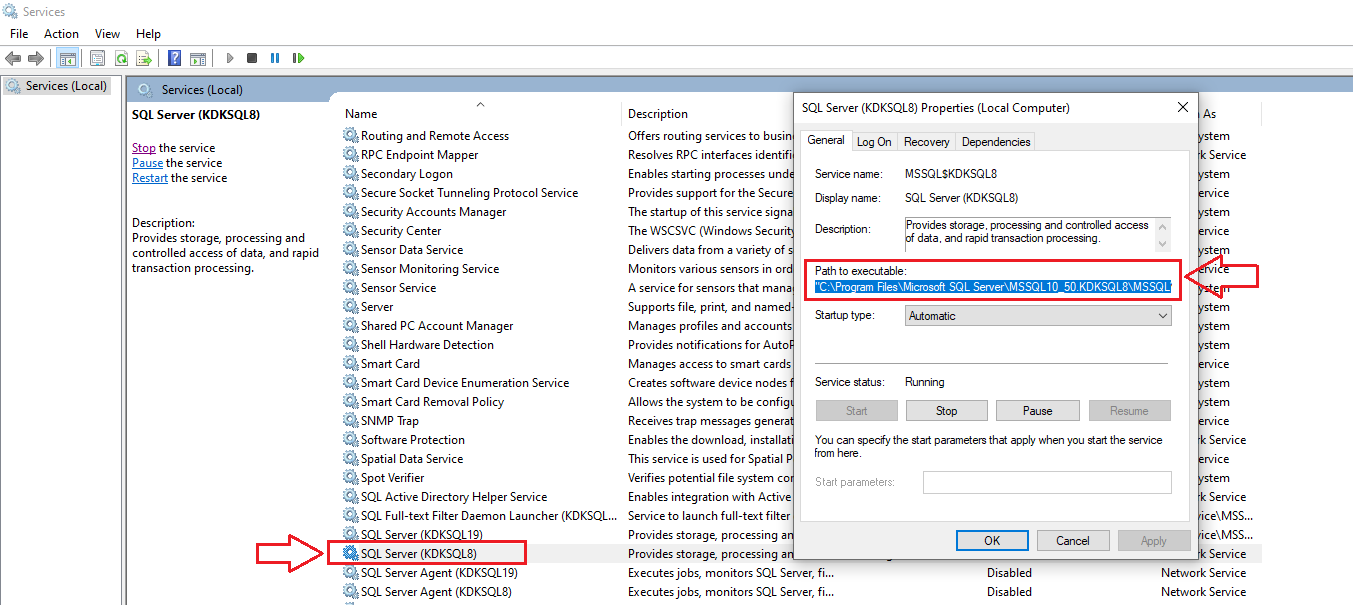The width and height of the screenshot is (1353, 605).
Task: Click the gear icon beside Secondary Logon
Action: [350, 173]
